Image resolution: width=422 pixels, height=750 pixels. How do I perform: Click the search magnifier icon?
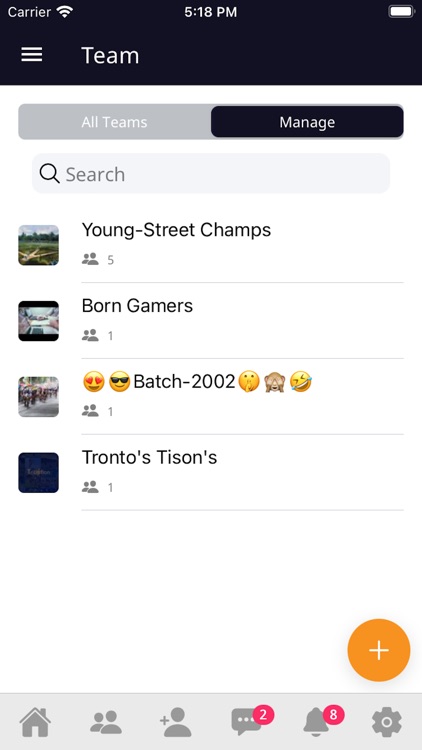click(x=49, y=174)
